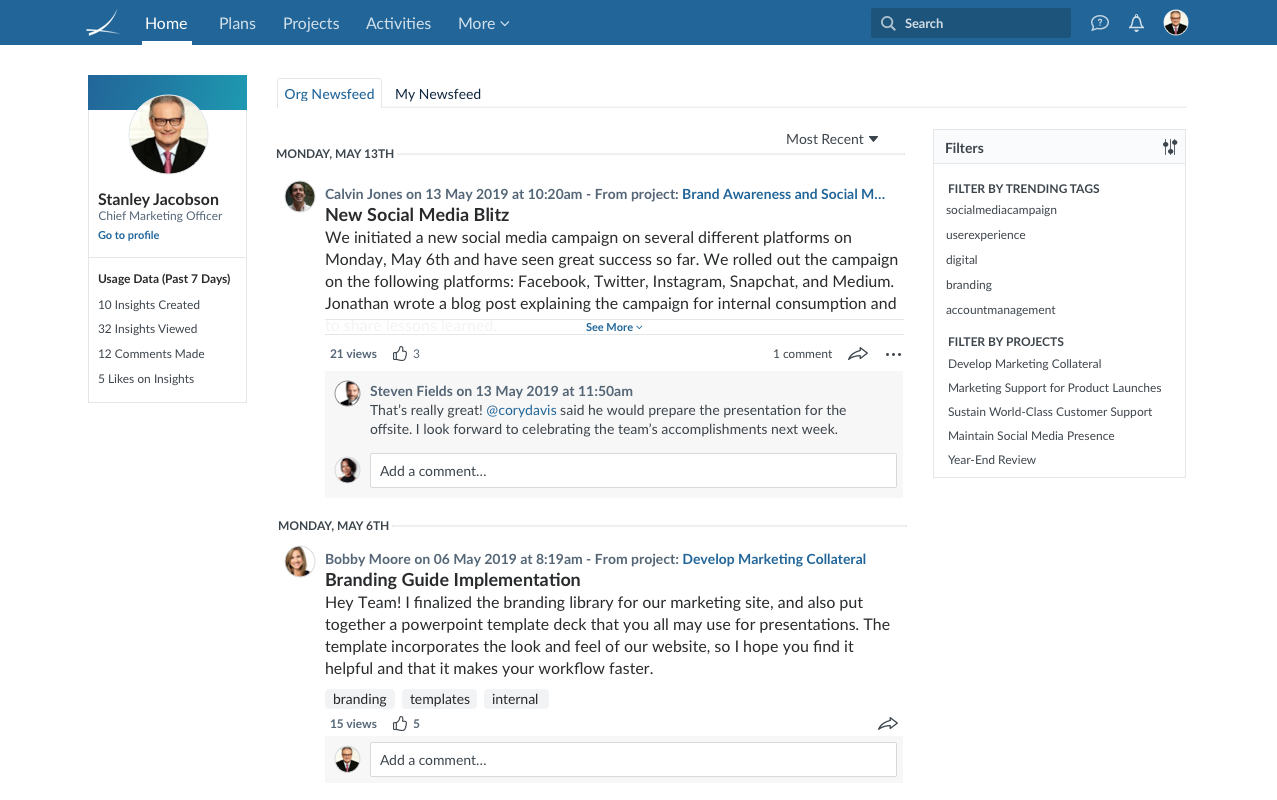Open the New Social Media Blitz title

pyautogui.click(x=417, y=215)
